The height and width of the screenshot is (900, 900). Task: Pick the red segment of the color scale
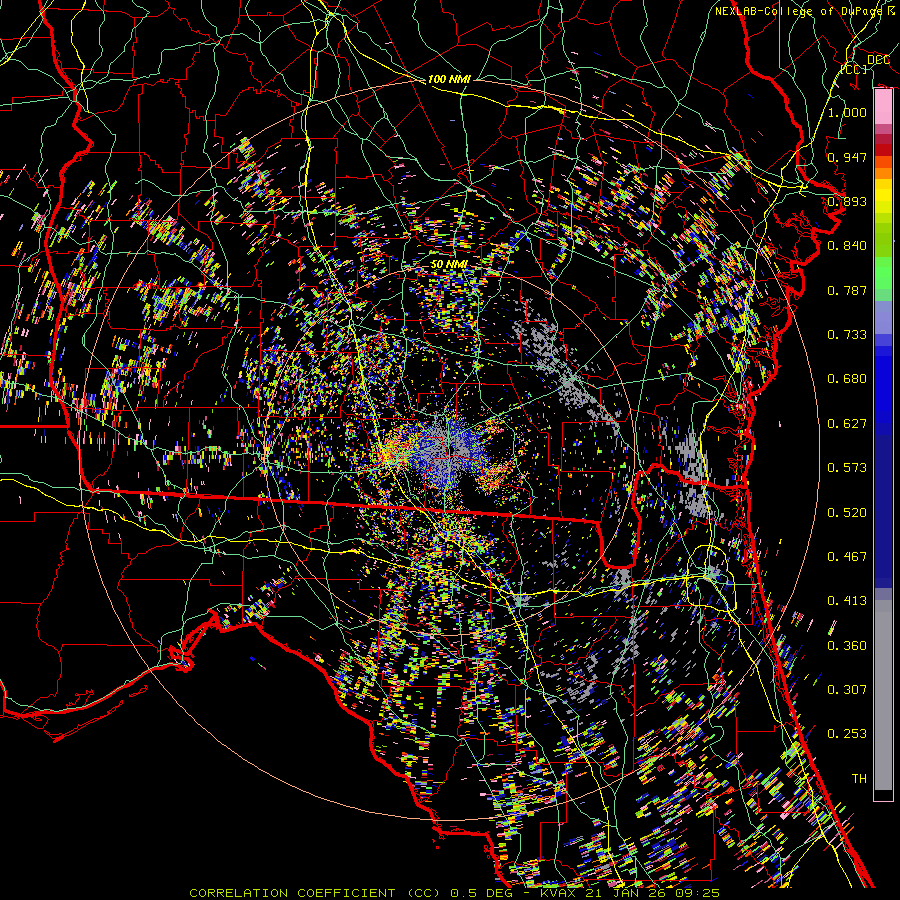coord(883,149)
